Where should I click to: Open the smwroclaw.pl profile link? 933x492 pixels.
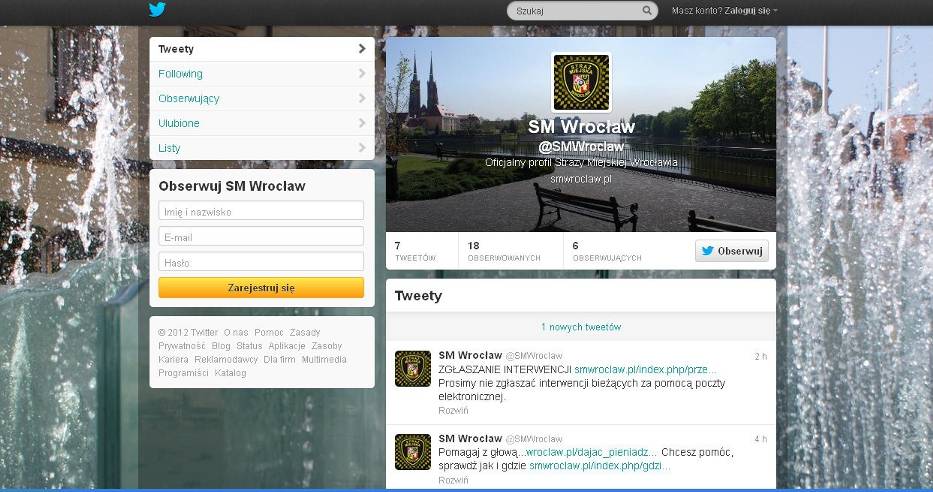click(x=581, y=178)
